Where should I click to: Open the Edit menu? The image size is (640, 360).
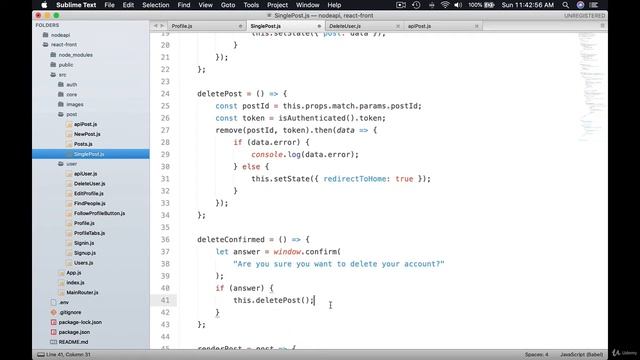coord(128,5)
